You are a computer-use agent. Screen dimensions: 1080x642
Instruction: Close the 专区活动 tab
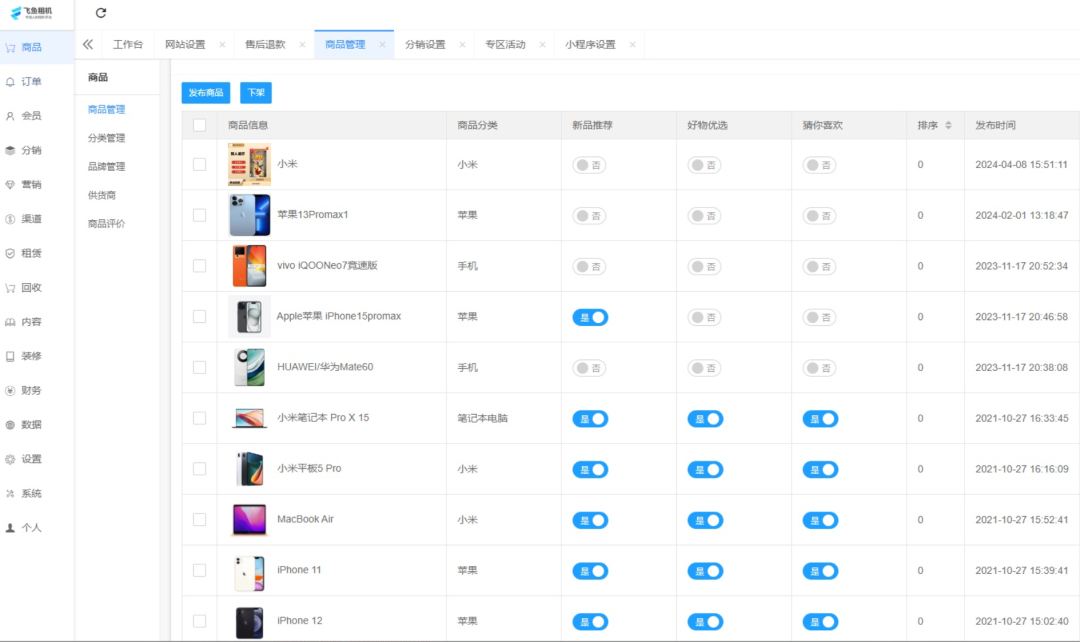pos(542,45)
